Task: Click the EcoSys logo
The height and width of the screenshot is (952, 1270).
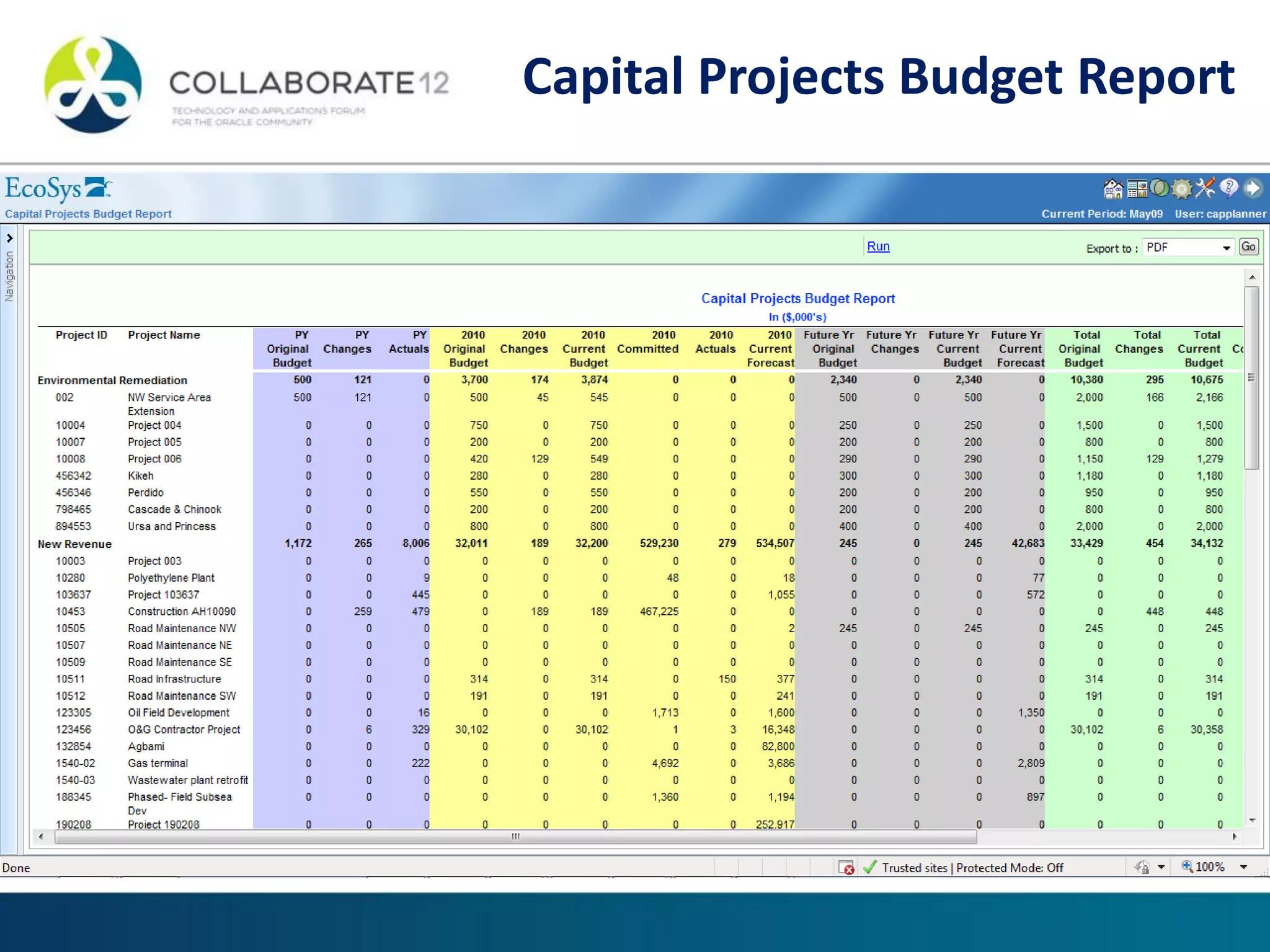Action: (x=58, y=189)
